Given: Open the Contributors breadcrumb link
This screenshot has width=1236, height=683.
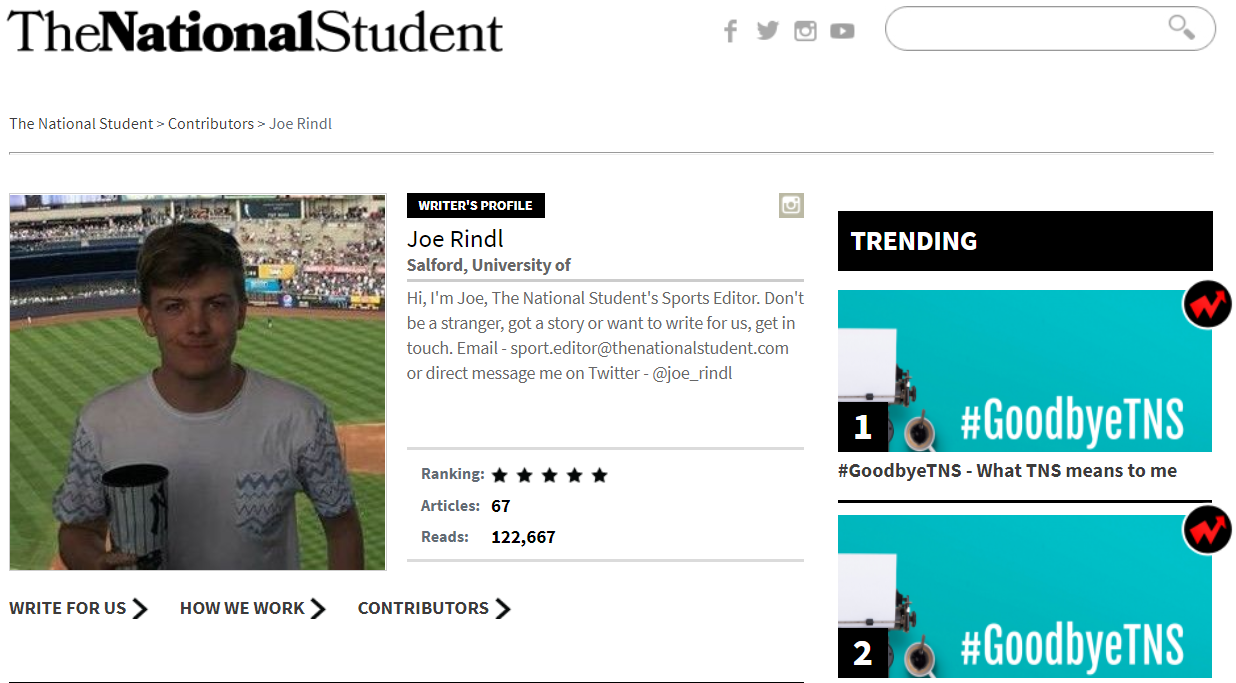Looking at the screenshot, I should tap(211, 124).
